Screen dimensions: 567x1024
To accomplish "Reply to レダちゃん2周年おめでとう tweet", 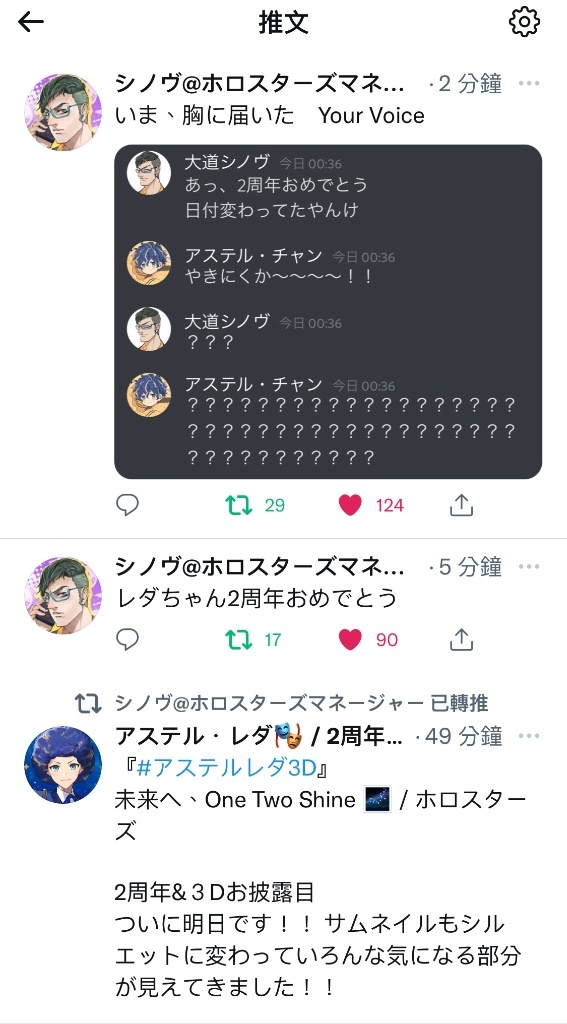I will point(127,639).
